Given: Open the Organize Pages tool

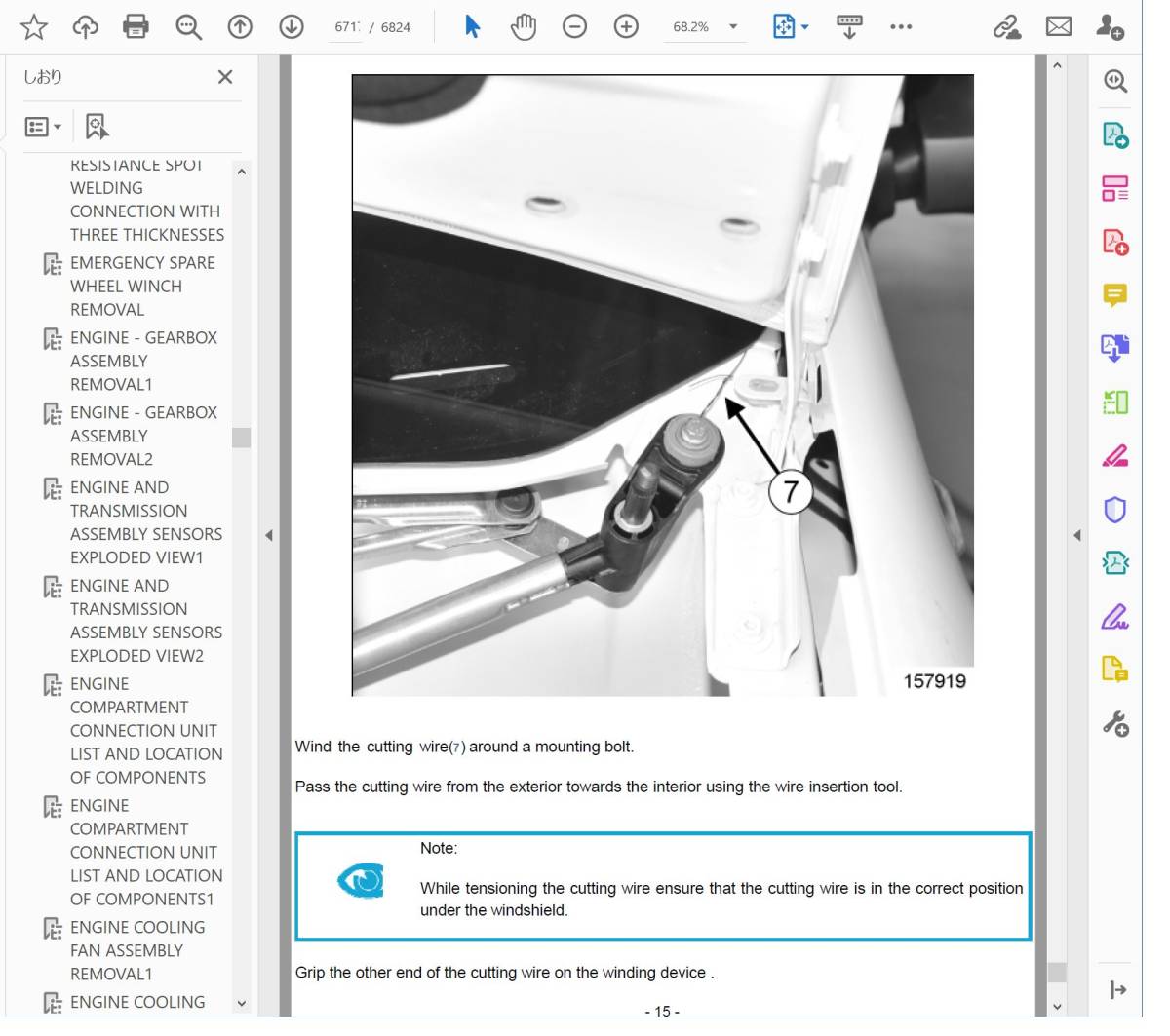Looking at the screenshot, I should pos(1115,188).
